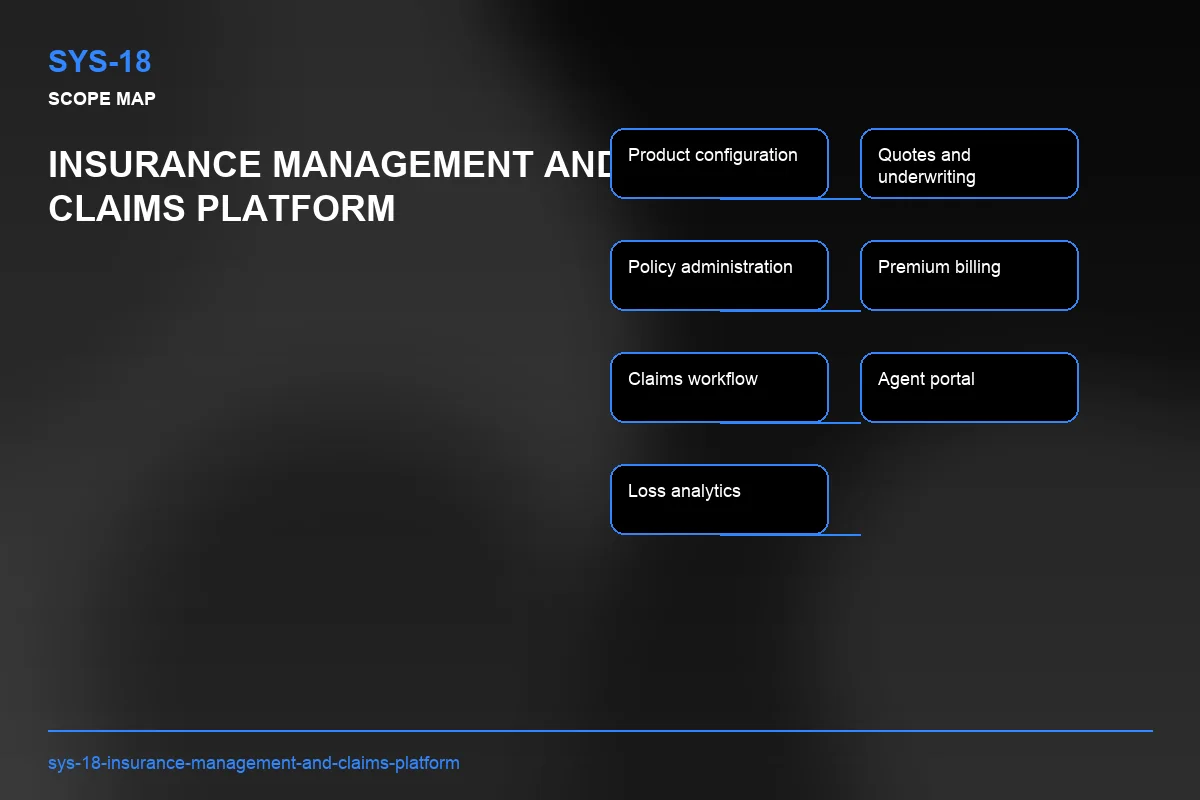Image resolution: width=1200 pixels, height=800 pixels.
Task: Click the Premium billing box
Action: (969, 275)
